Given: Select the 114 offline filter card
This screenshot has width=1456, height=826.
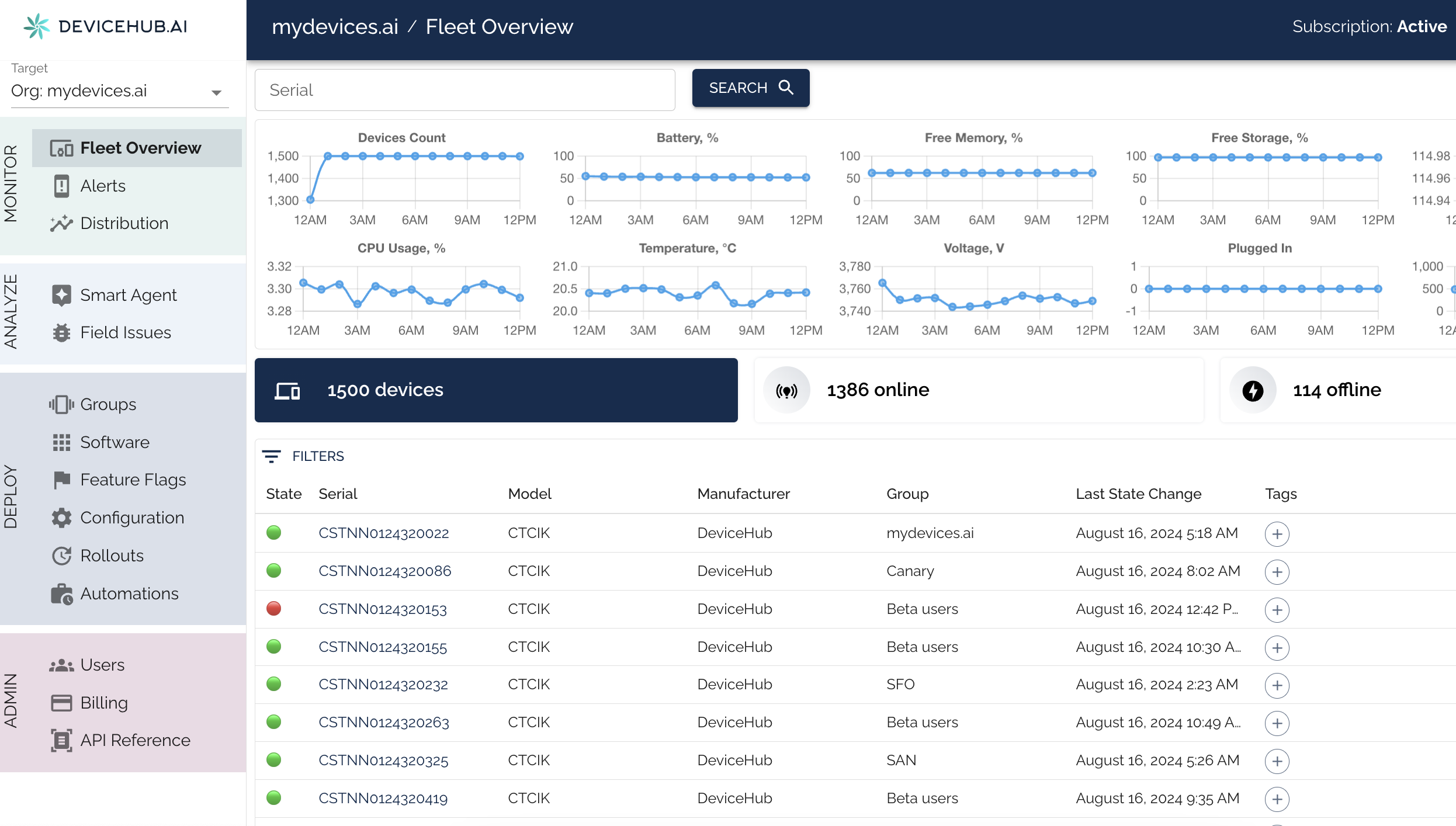Looking at the screenshot, I should click(x=1337, y=390).
